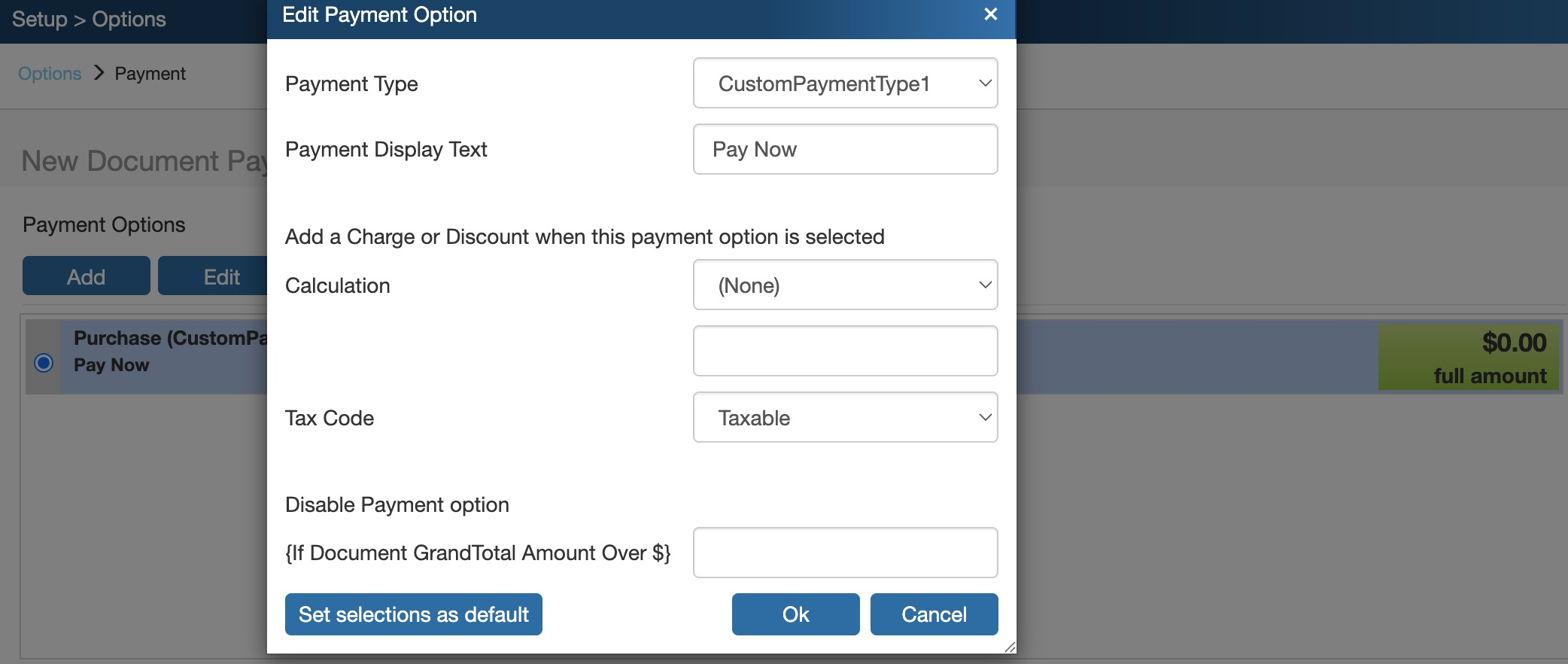Click the Payment Display Text field
Screen dimensions: 1568x664
click(x=845, y=149)
